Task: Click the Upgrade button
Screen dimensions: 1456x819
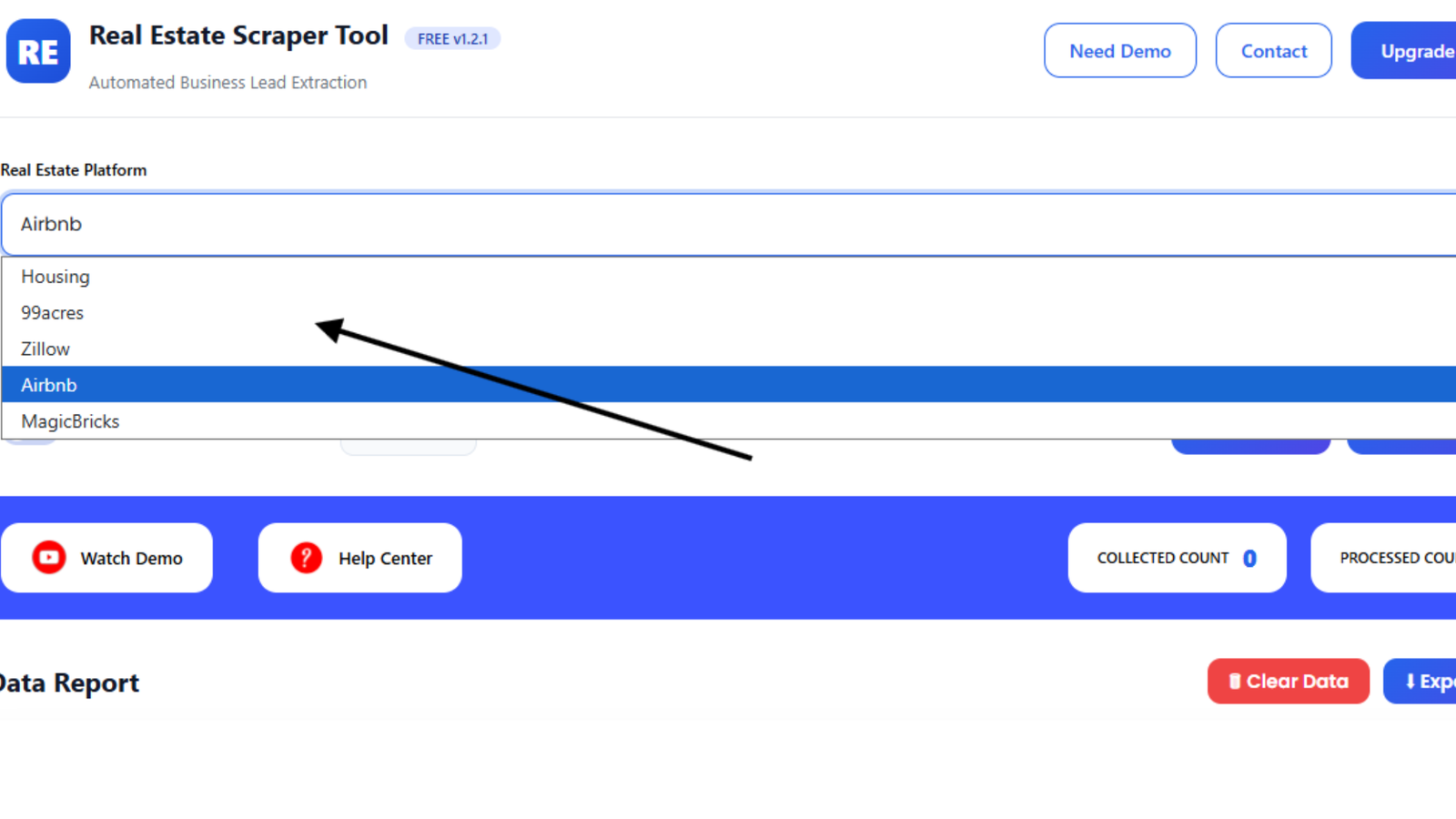Action: pos(1404,51)
